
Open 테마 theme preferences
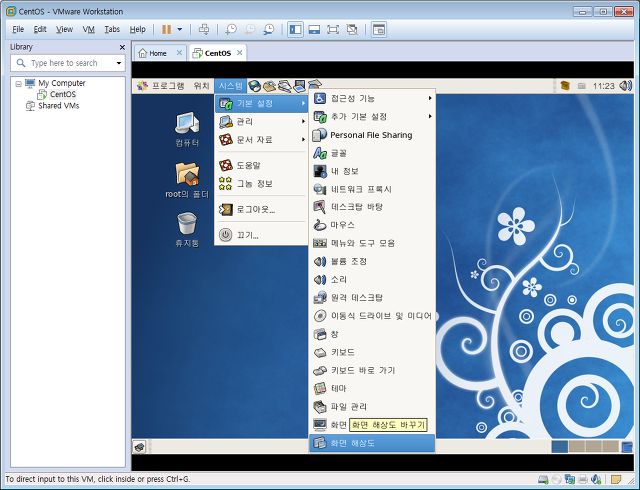(372, 388)
